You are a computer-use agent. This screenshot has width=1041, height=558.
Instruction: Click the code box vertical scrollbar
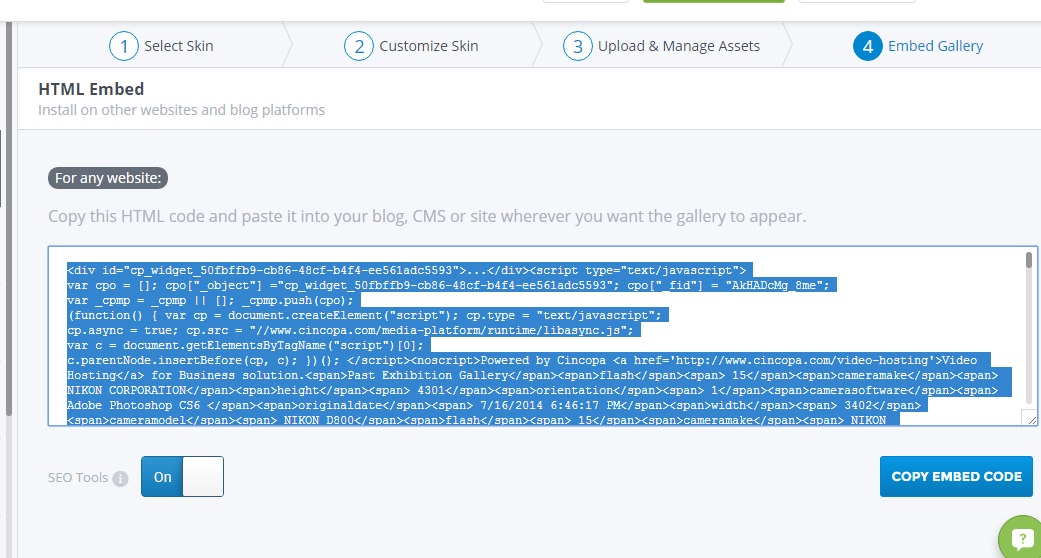coord(1029,260)
